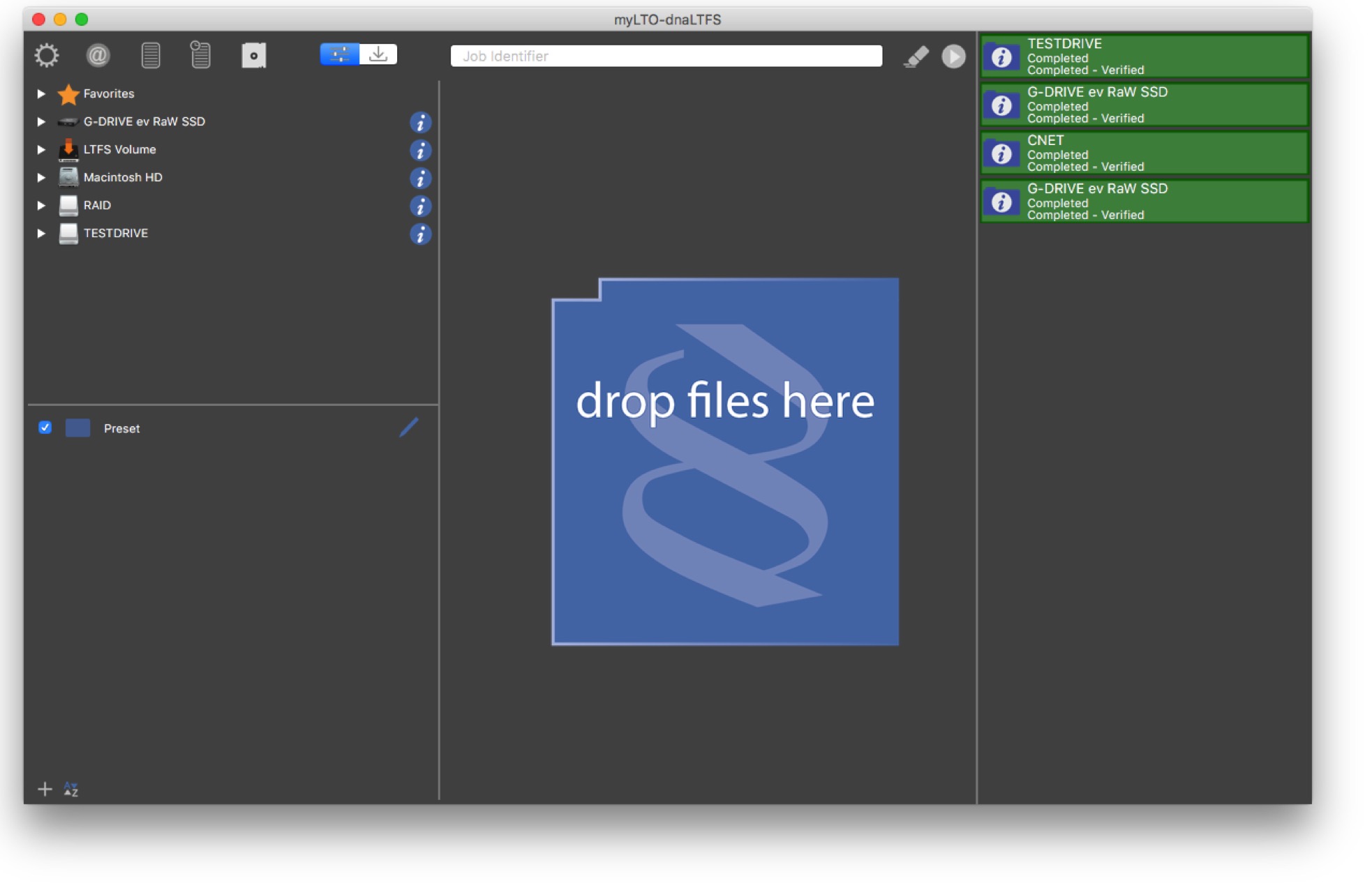Image resolution: width=1372 pixels, height=890 pixels.
Task: Open settings via the gear icon
Action: (47, 55)
